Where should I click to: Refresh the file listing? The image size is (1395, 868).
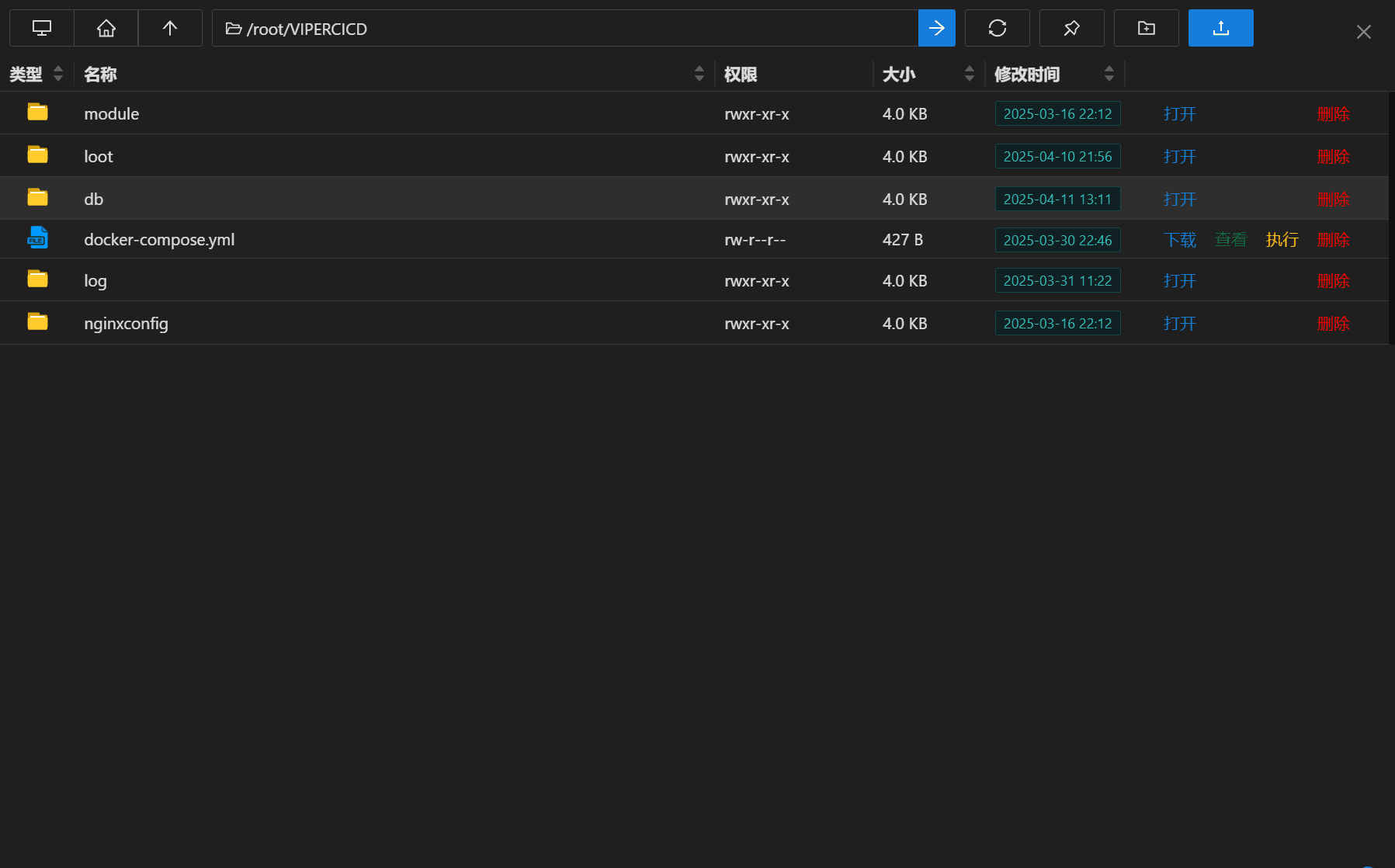pyautogui.click(x=997, y=28)
